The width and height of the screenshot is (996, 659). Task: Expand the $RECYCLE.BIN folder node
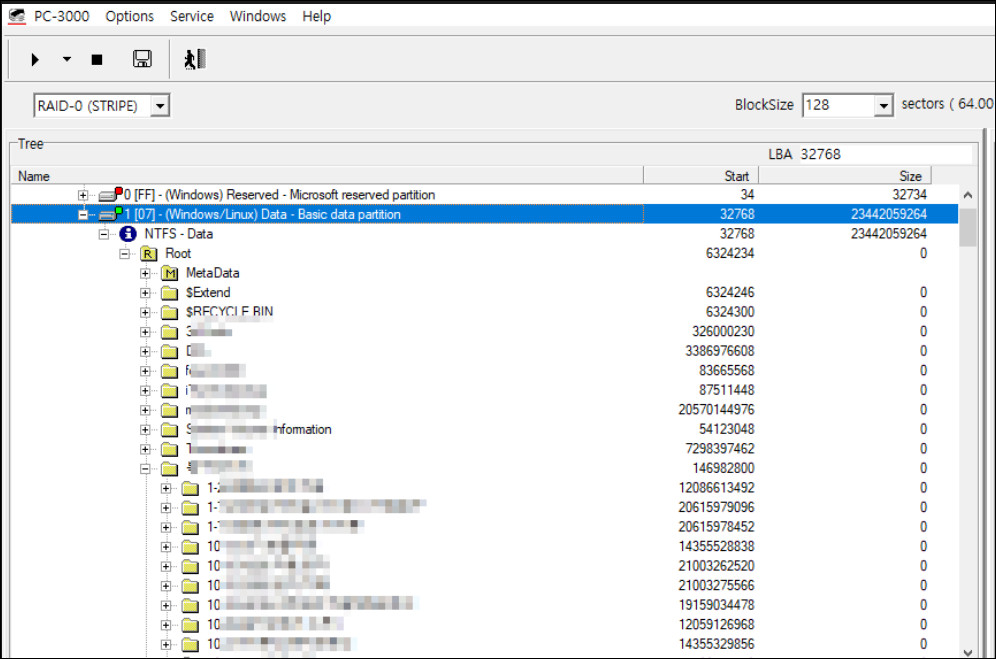click(145, 313)
